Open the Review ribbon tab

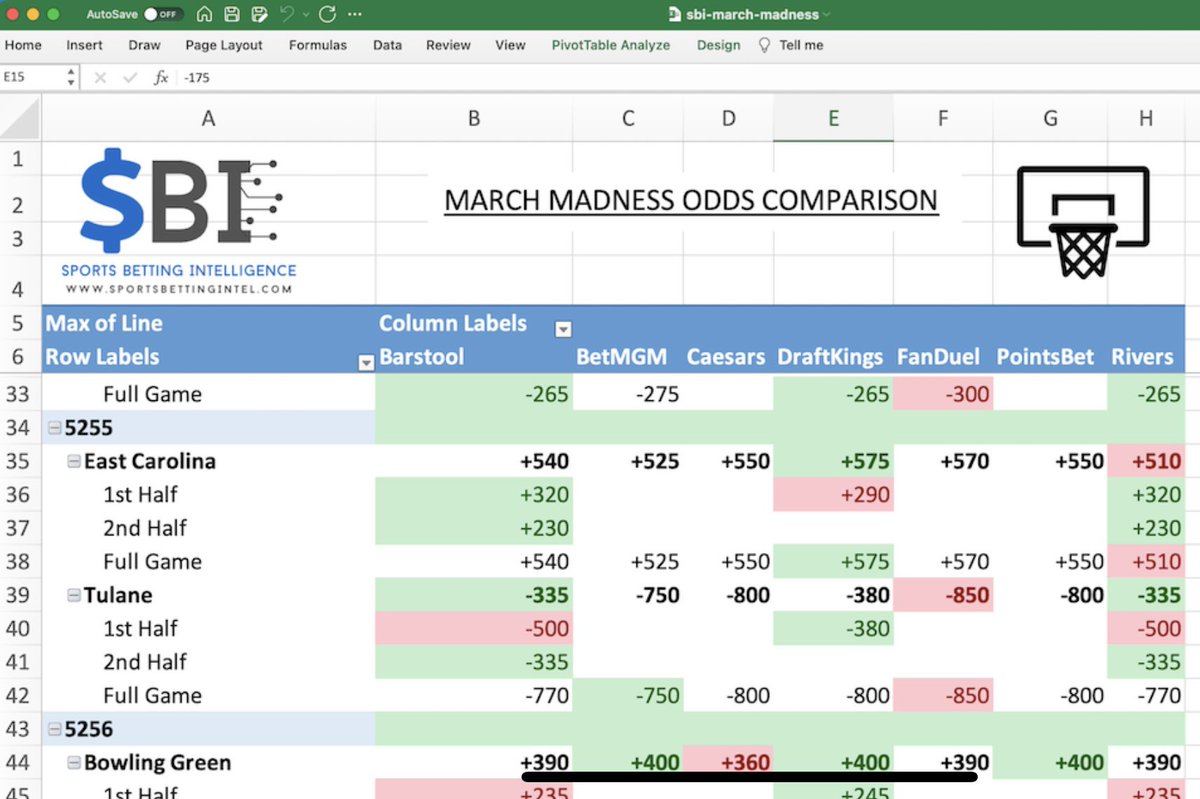click(448, 45)
